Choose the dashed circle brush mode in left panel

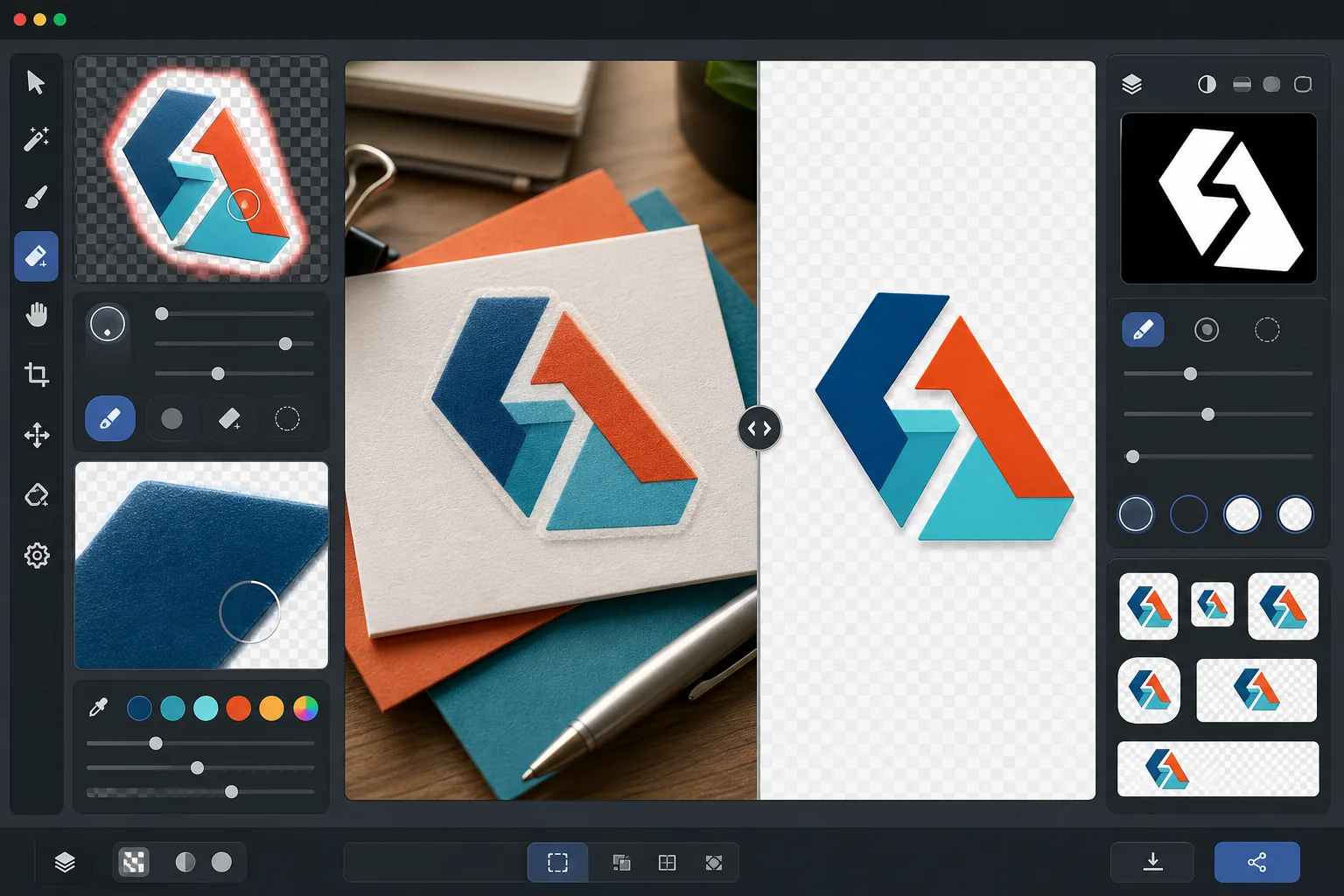pos(287,419)
